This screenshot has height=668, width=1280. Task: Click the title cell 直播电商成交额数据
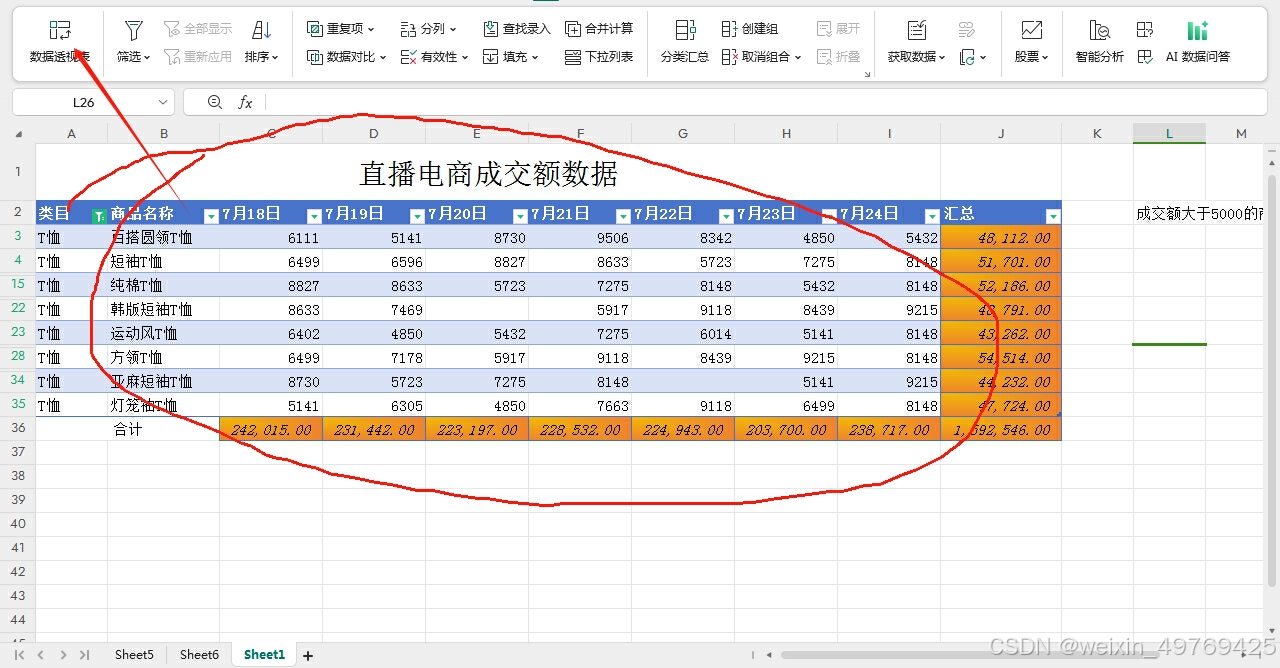[488, 172]
